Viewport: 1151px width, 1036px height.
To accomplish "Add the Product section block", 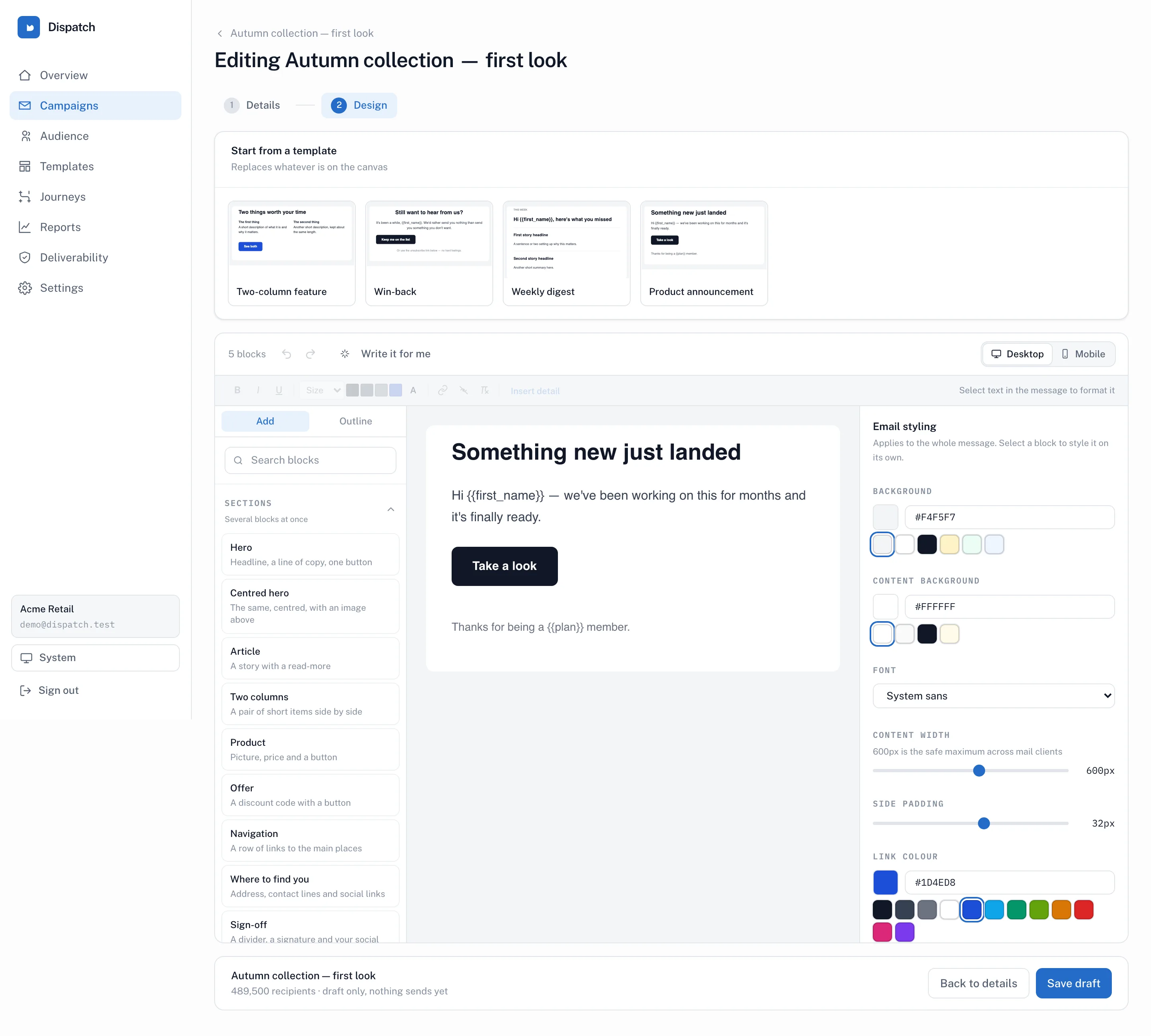I will (310, 749).
